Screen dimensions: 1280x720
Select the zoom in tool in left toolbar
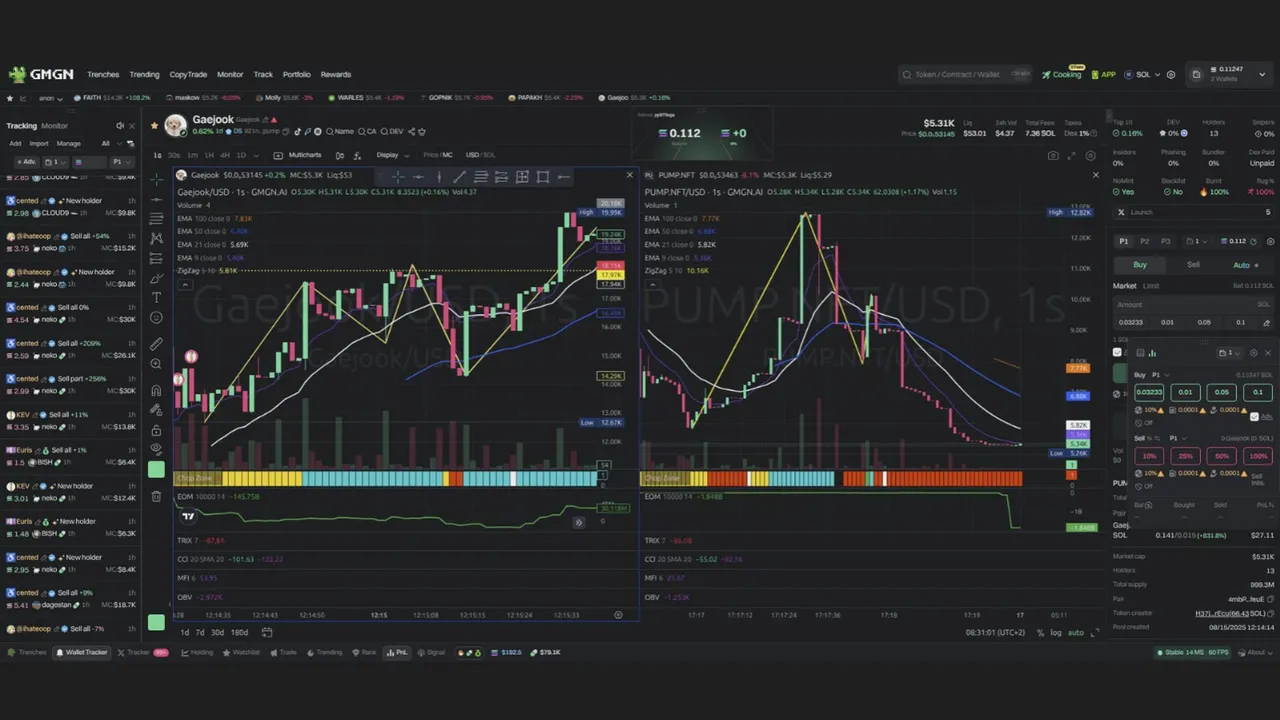(156, 364)
